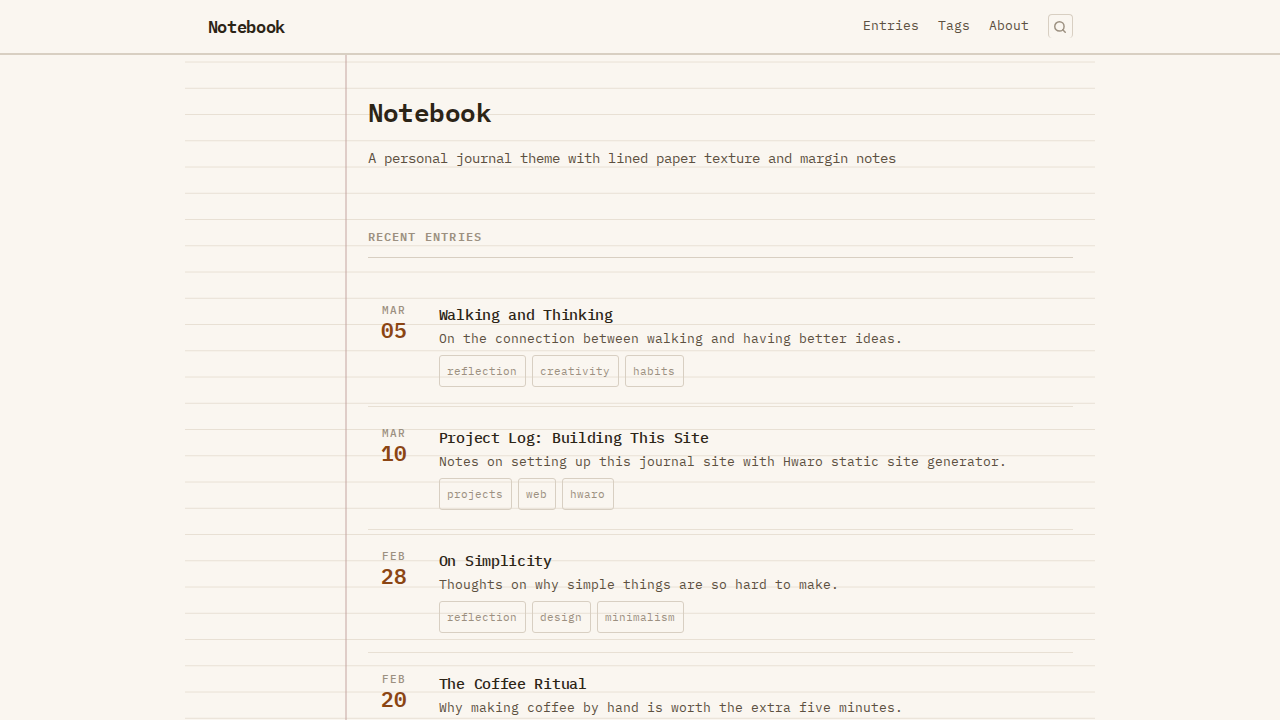Screen dimensions: 1280x720
Task: Open the entry Walking and Thinking
Action: (x=526, y=314)
